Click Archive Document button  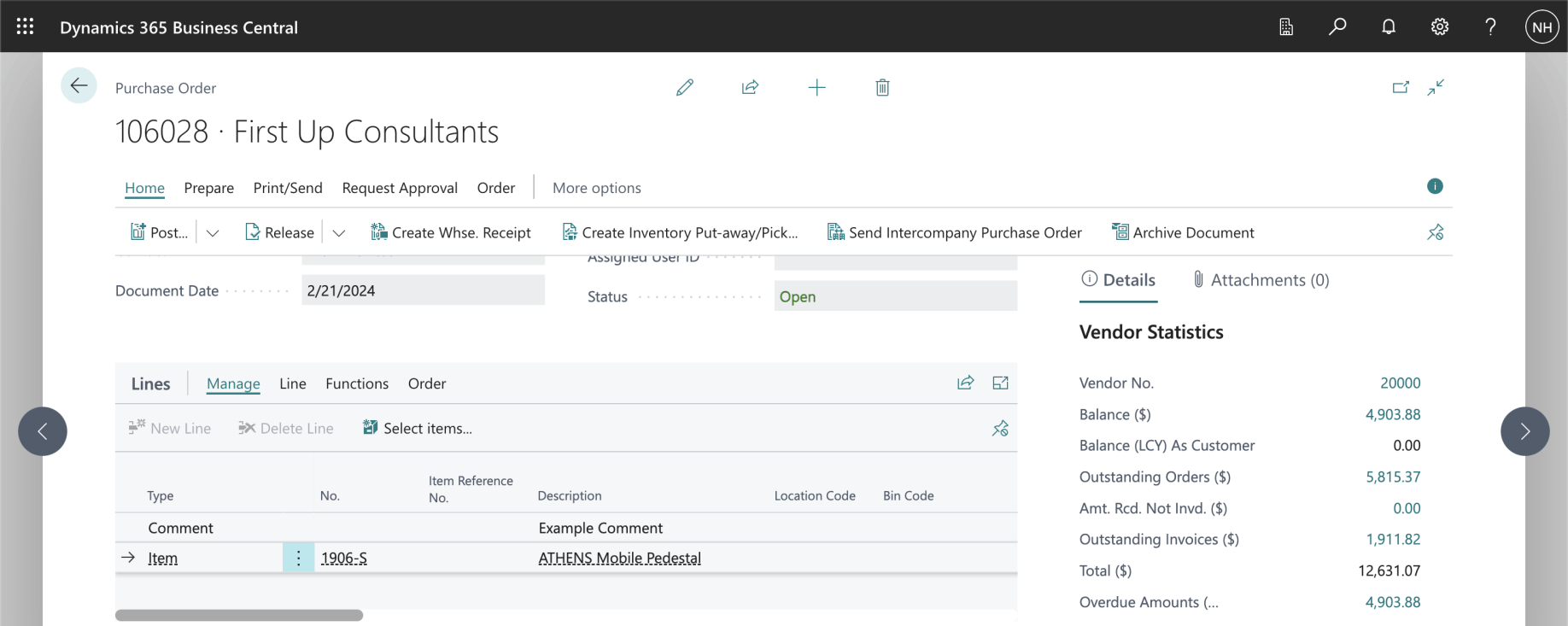1183,232
